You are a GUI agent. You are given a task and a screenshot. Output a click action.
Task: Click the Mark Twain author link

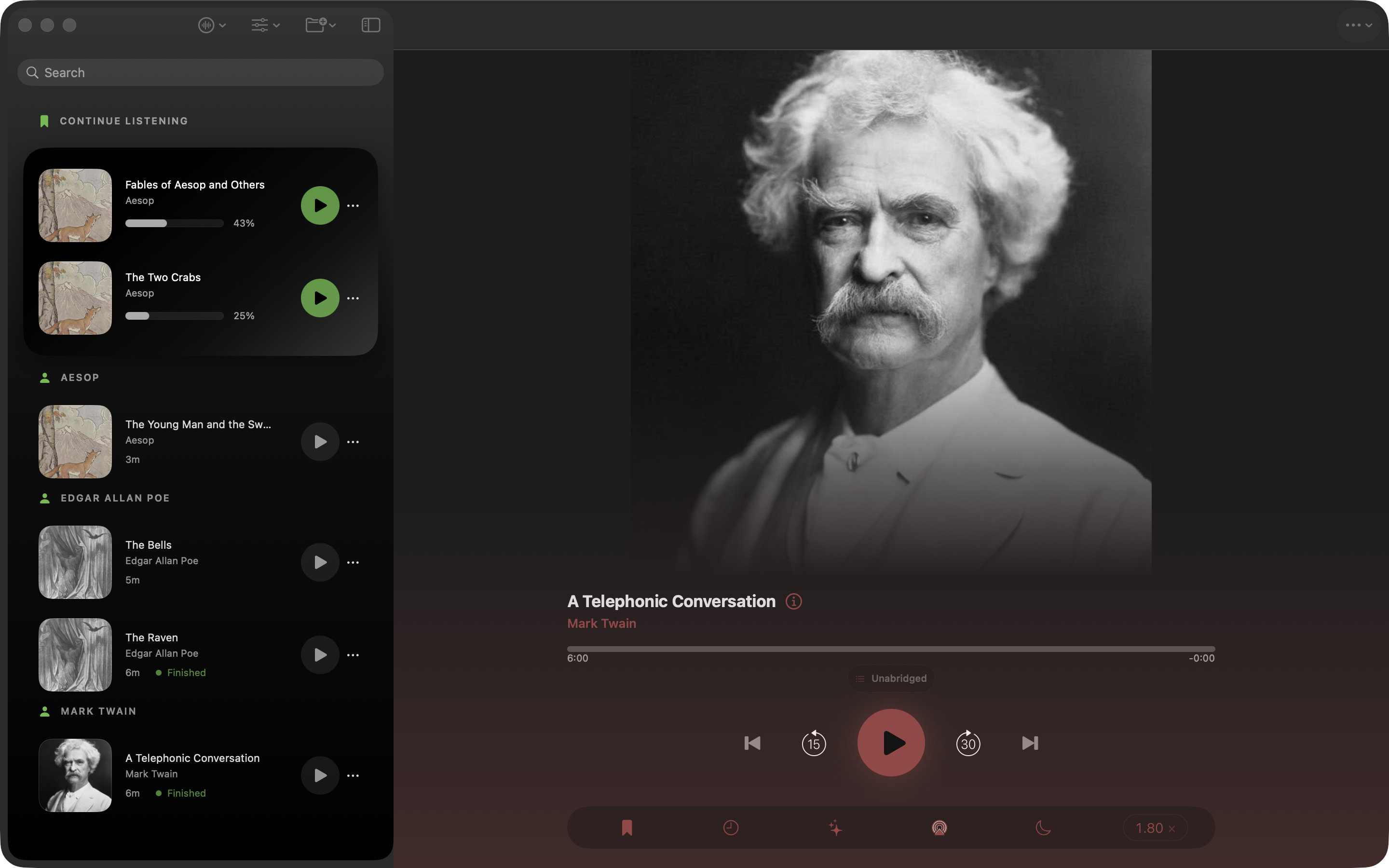pyautogui.click(x=601, y=624)
